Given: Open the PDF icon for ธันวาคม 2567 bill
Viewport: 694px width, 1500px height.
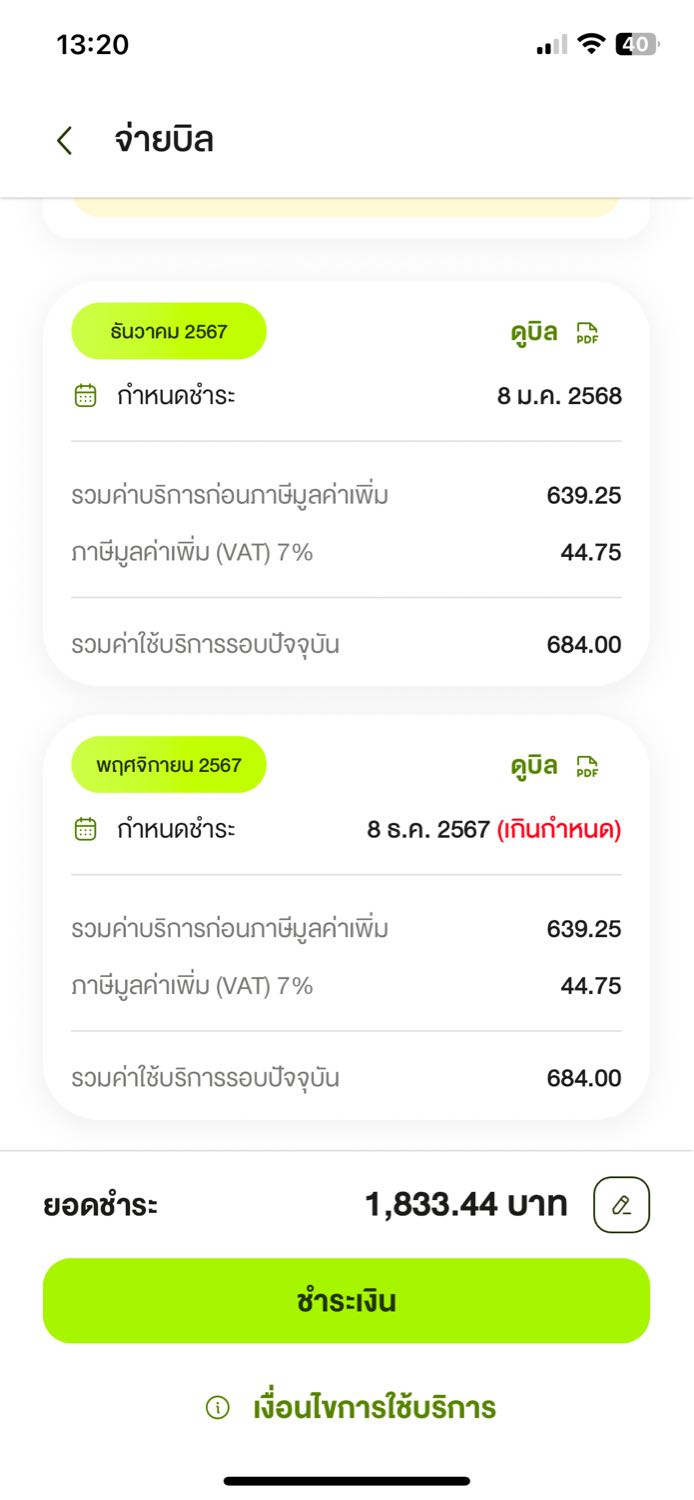Looking at the screenshot, I should [587, 334].
